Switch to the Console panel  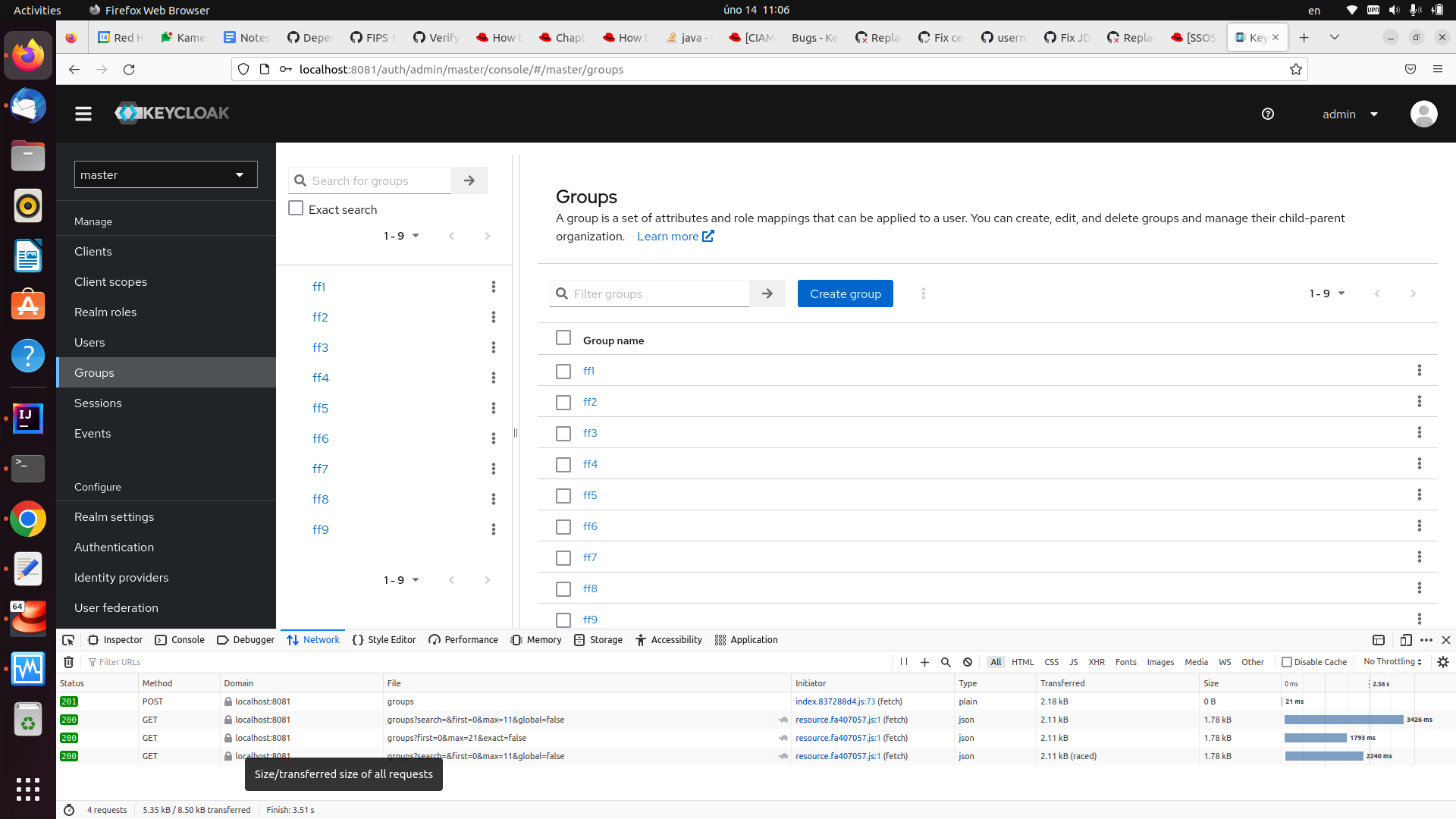coord(179,640)
